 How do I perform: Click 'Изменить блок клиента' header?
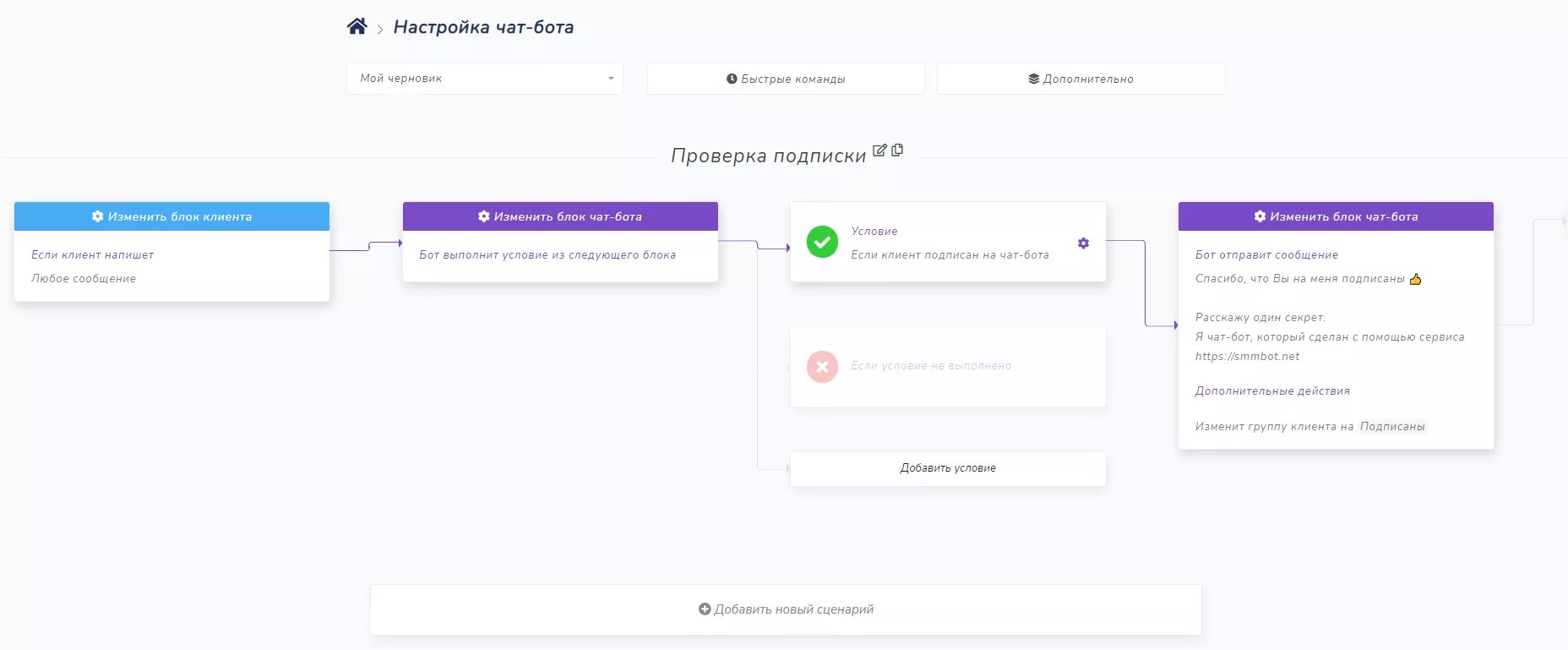pyautogui.click(x=171, y=216)
